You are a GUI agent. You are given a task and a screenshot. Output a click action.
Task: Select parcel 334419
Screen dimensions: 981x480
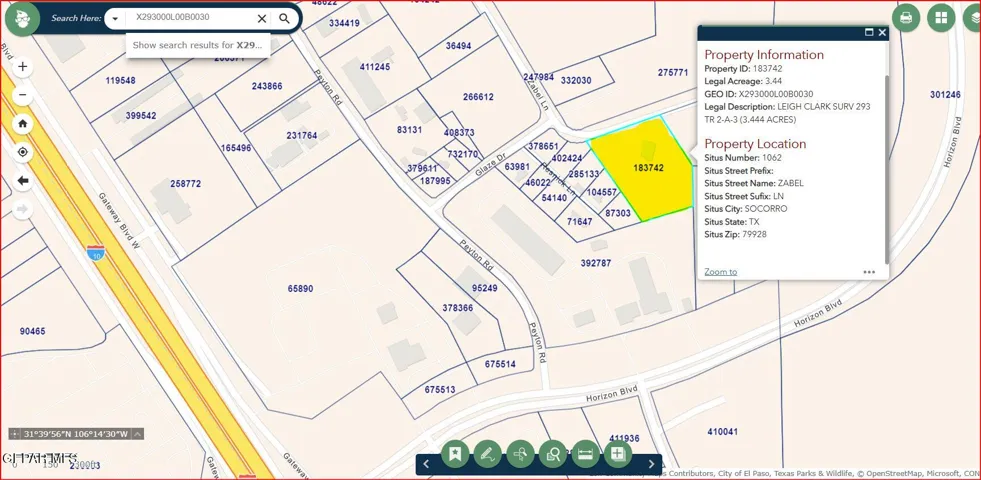point(344,23)
